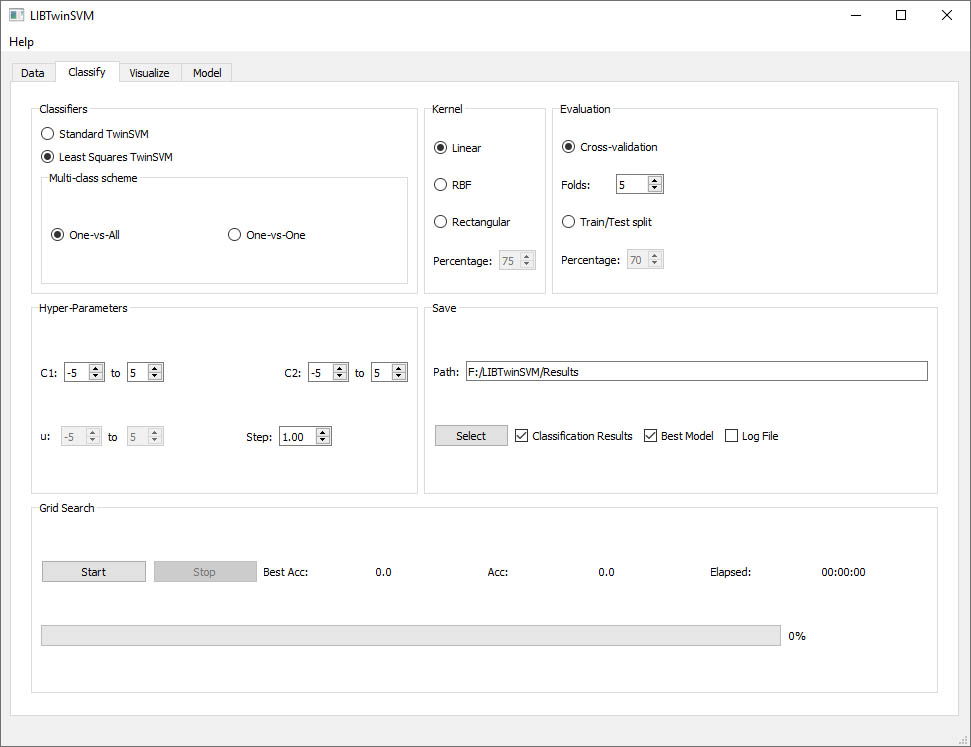This screenshot has height=747, width=971.
Task: Choose the One-vs-All multi-class scheme
Action: [x=85, y=235]
